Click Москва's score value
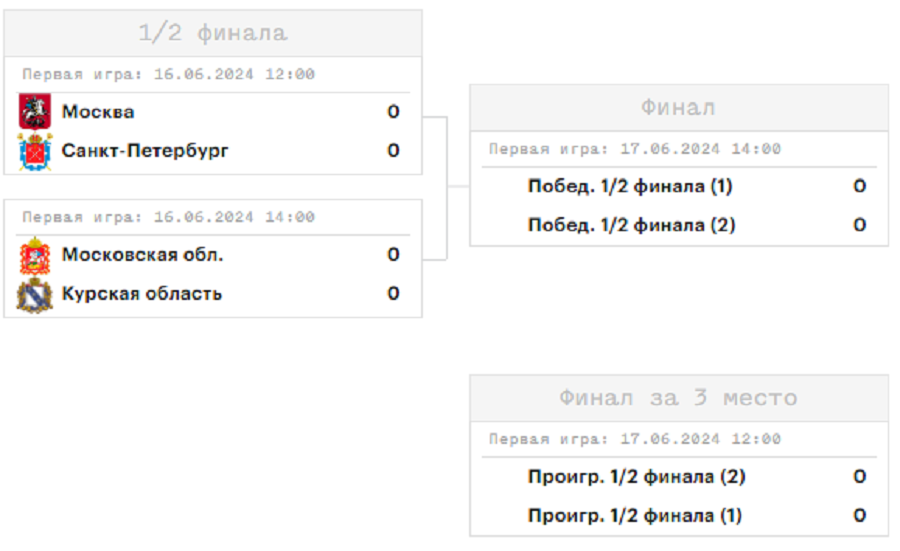The height and width of the screenshot is (551, 900). tap(393, 112)
